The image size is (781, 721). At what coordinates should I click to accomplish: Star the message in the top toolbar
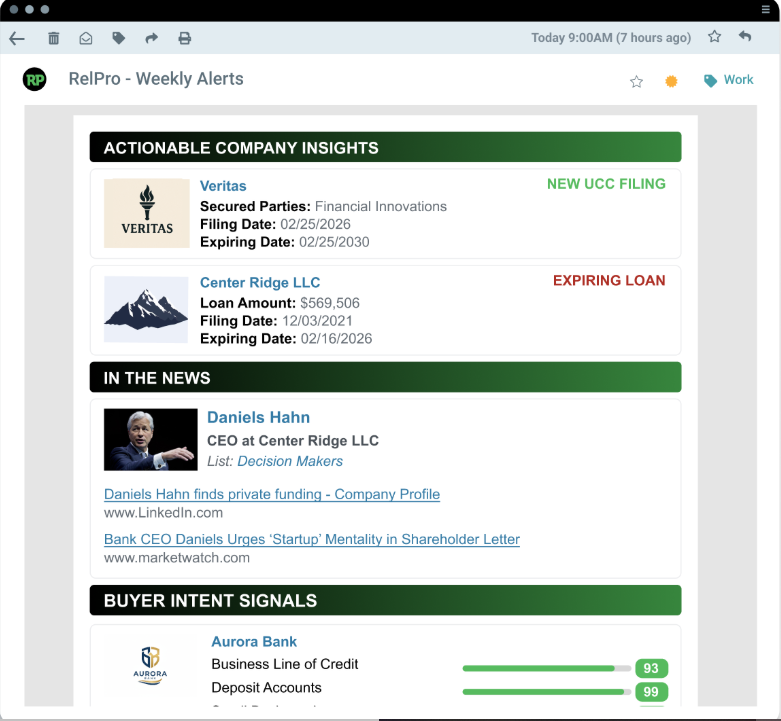pos(714,36)
